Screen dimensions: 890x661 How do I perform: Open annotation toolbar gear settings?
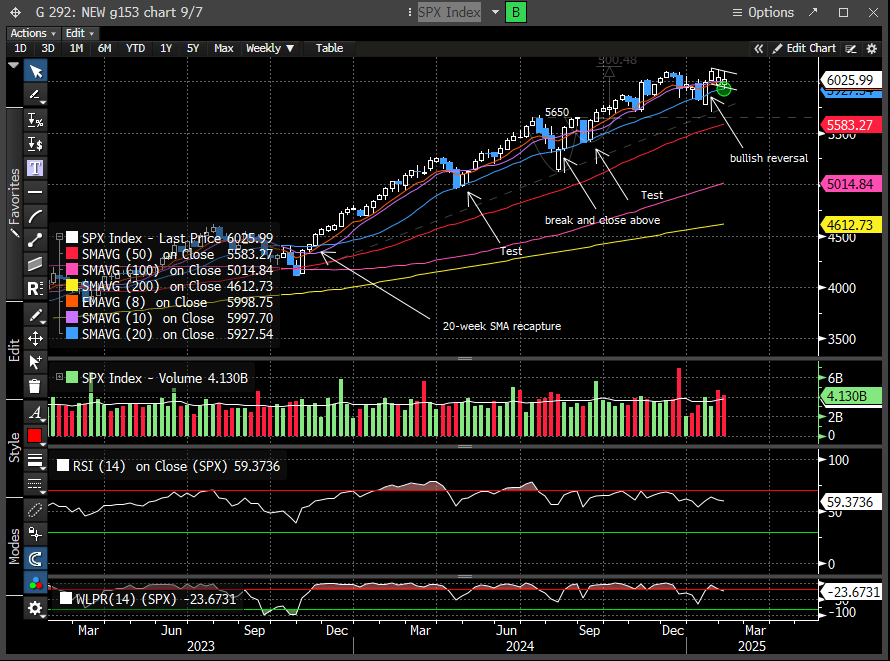(x=35, y=608)
